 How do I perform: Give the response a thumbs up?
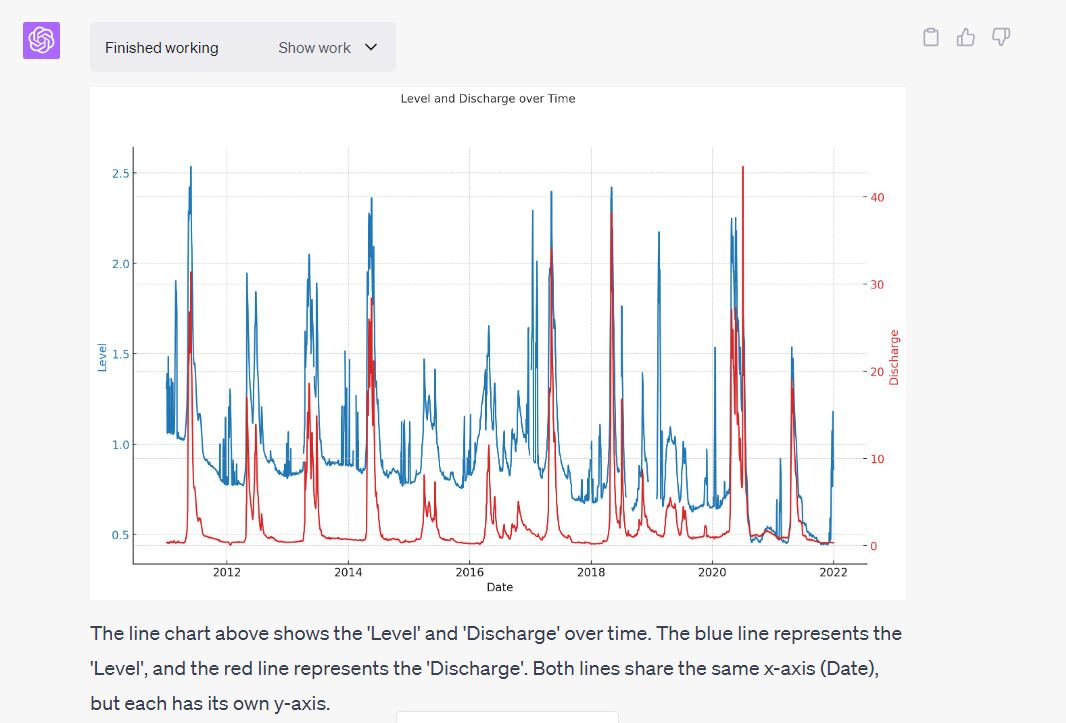click(x=966, y=38)
